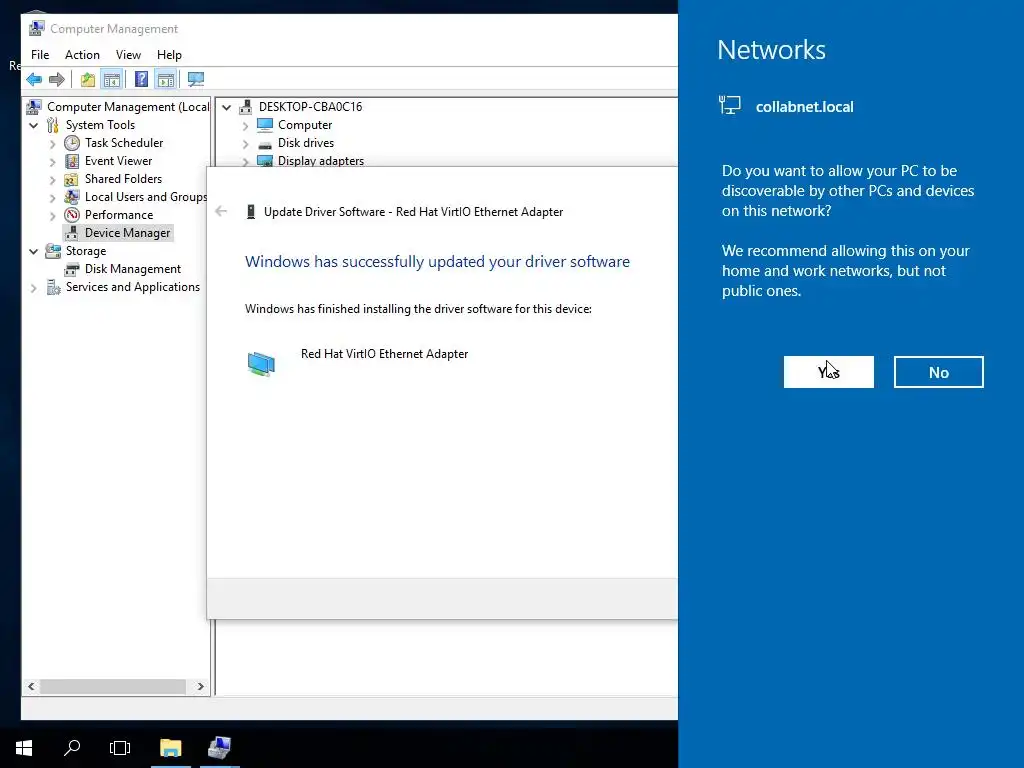The image size is (1024, 768).
Task: Open the taskbar Search magnifier
Action: (72, 748)
